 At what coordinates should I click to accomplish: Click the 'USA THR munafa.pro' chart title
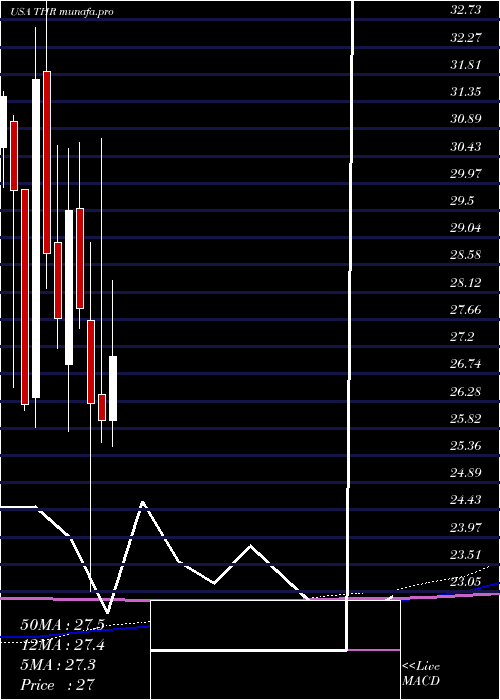pyautogui.click(x=62, y=12)
